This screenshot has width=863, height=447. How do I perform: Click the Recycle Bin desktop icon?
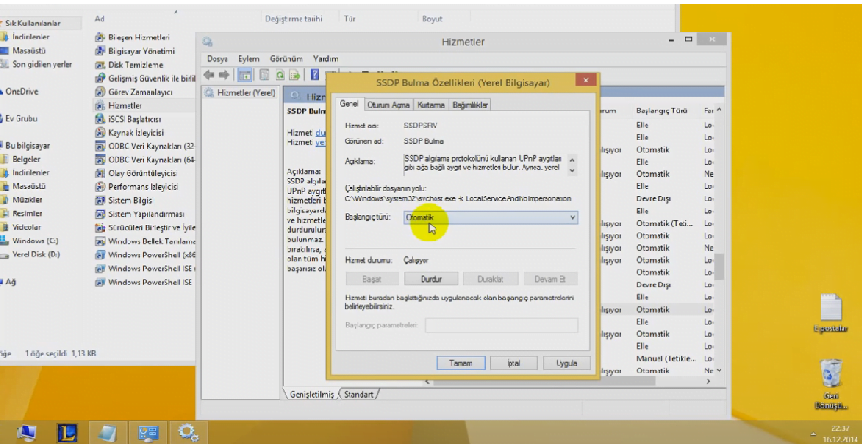pyautogui.click(x=831, y=375)
